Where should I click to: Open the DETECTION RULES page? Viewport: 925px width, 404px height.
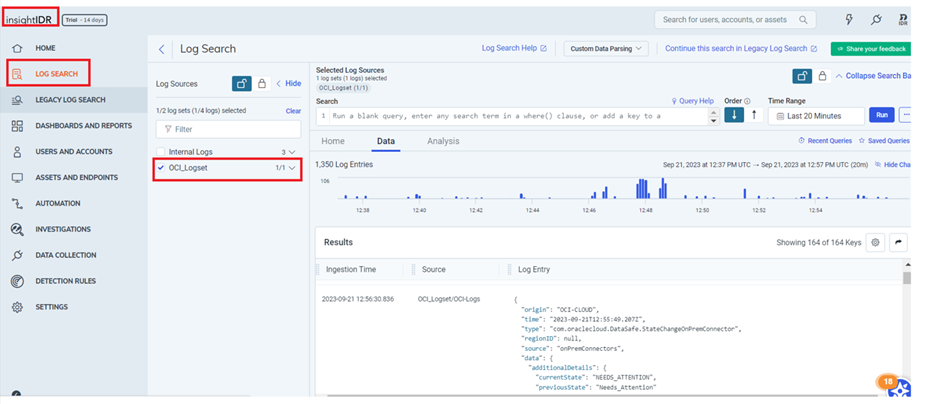pos(65,281)
